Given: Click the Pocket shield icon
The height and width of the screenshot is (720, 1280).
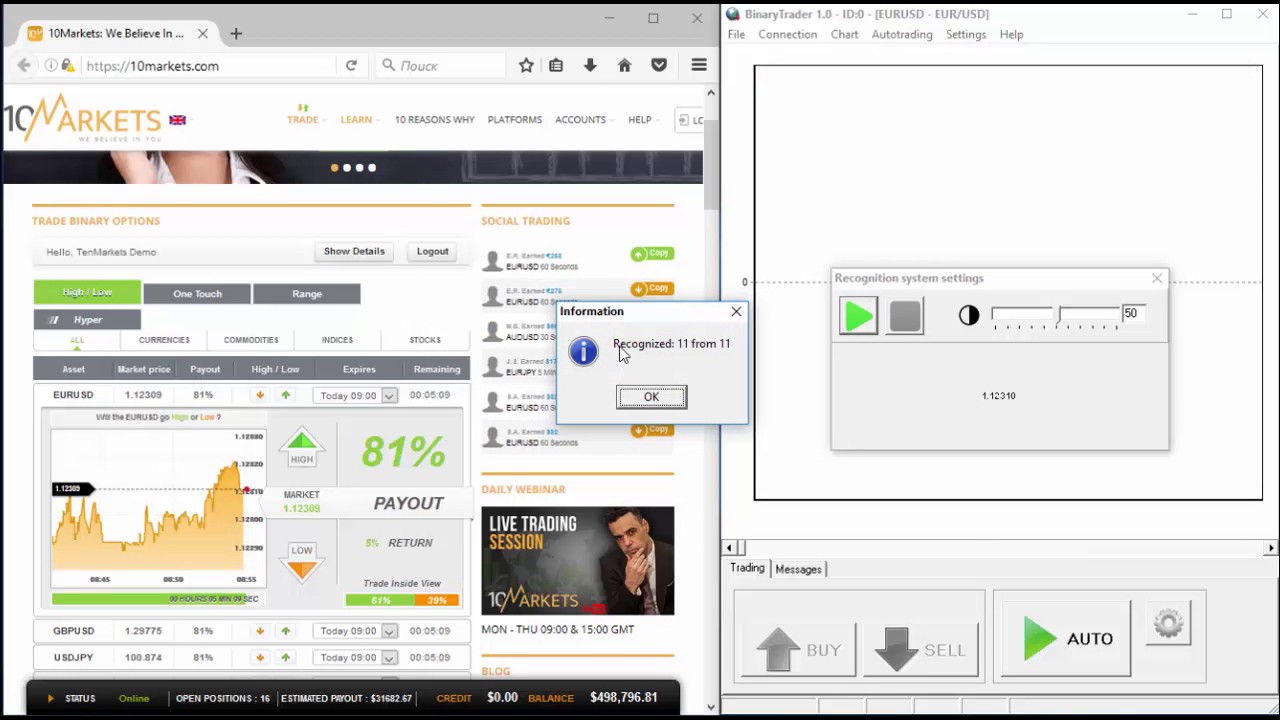Looking at the screenshot, I should (659, 66).
